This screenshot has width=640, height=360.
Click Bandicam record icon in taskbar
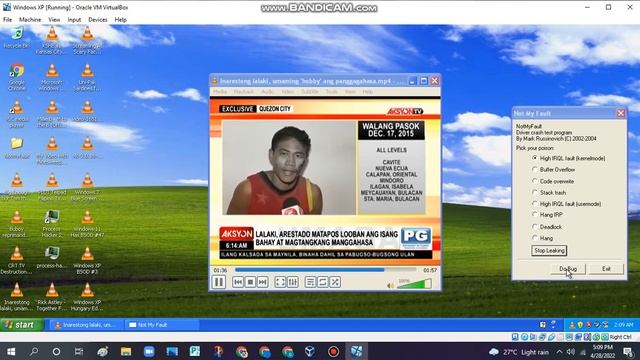point(333,351)
